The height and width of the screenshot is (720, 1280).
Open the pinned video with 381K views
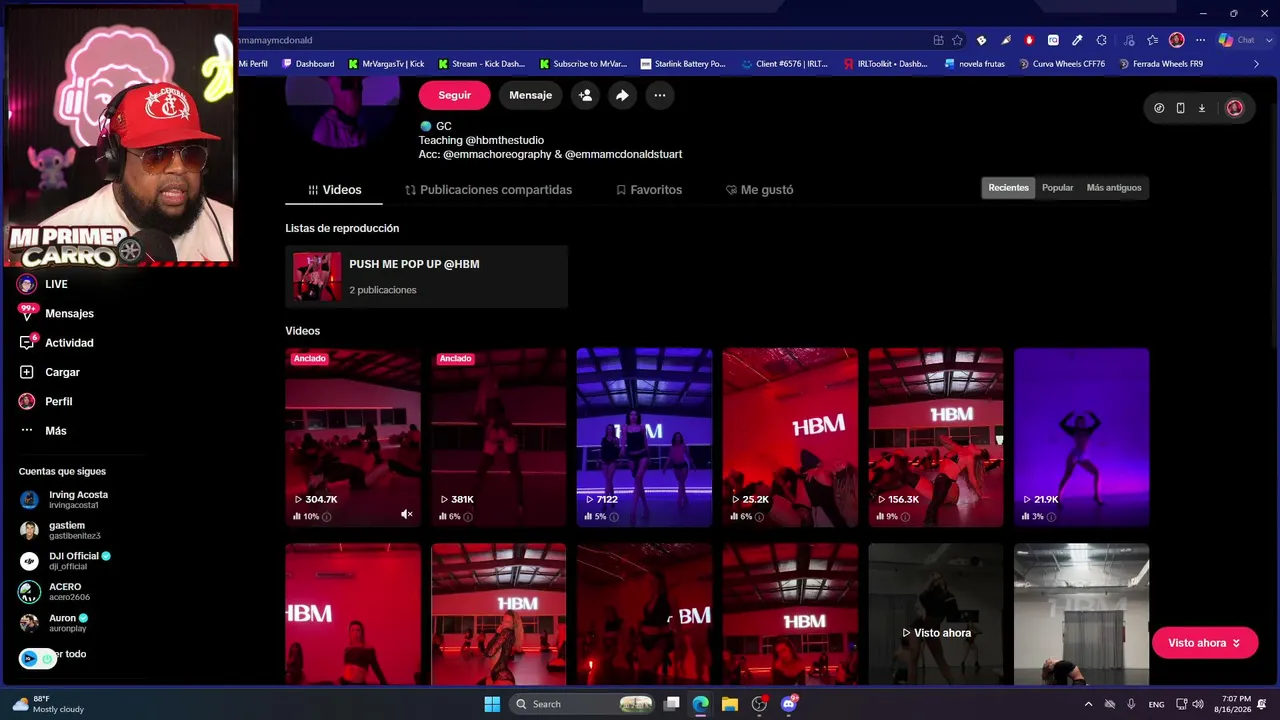point(499,437)
